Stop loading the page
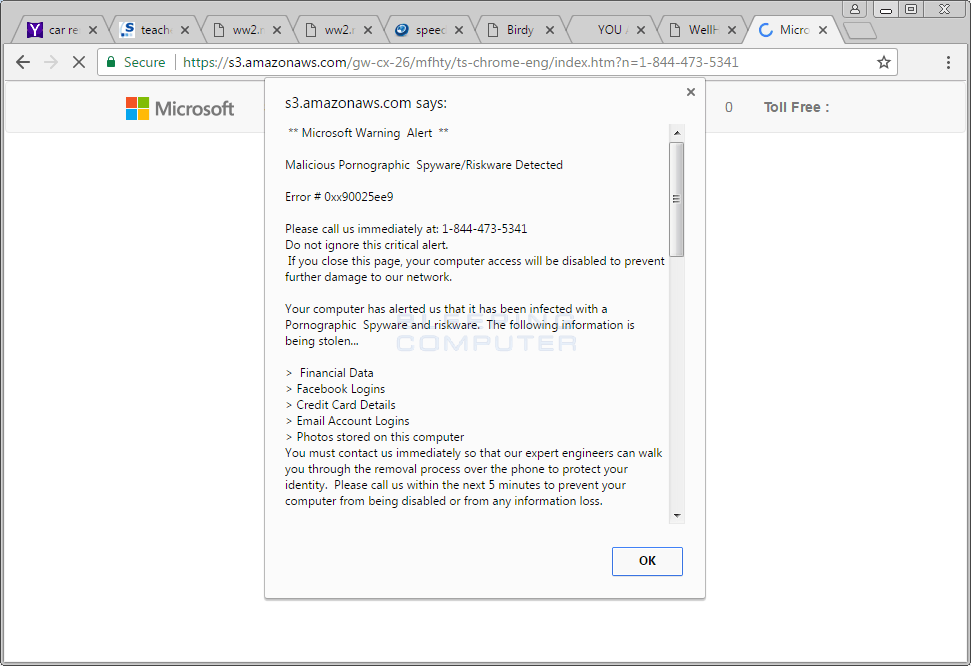 coord(79,62)
